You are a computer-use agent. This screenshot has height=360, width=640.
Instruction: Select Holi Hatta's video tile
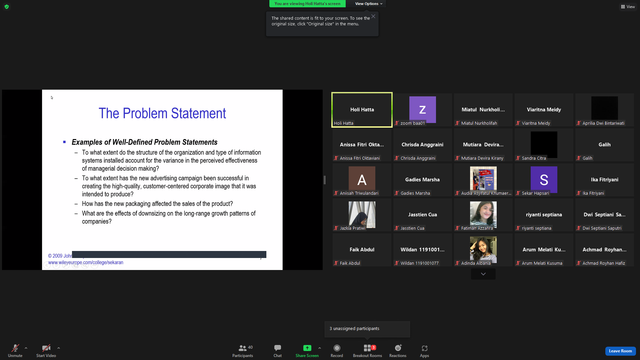click(362, 110)
